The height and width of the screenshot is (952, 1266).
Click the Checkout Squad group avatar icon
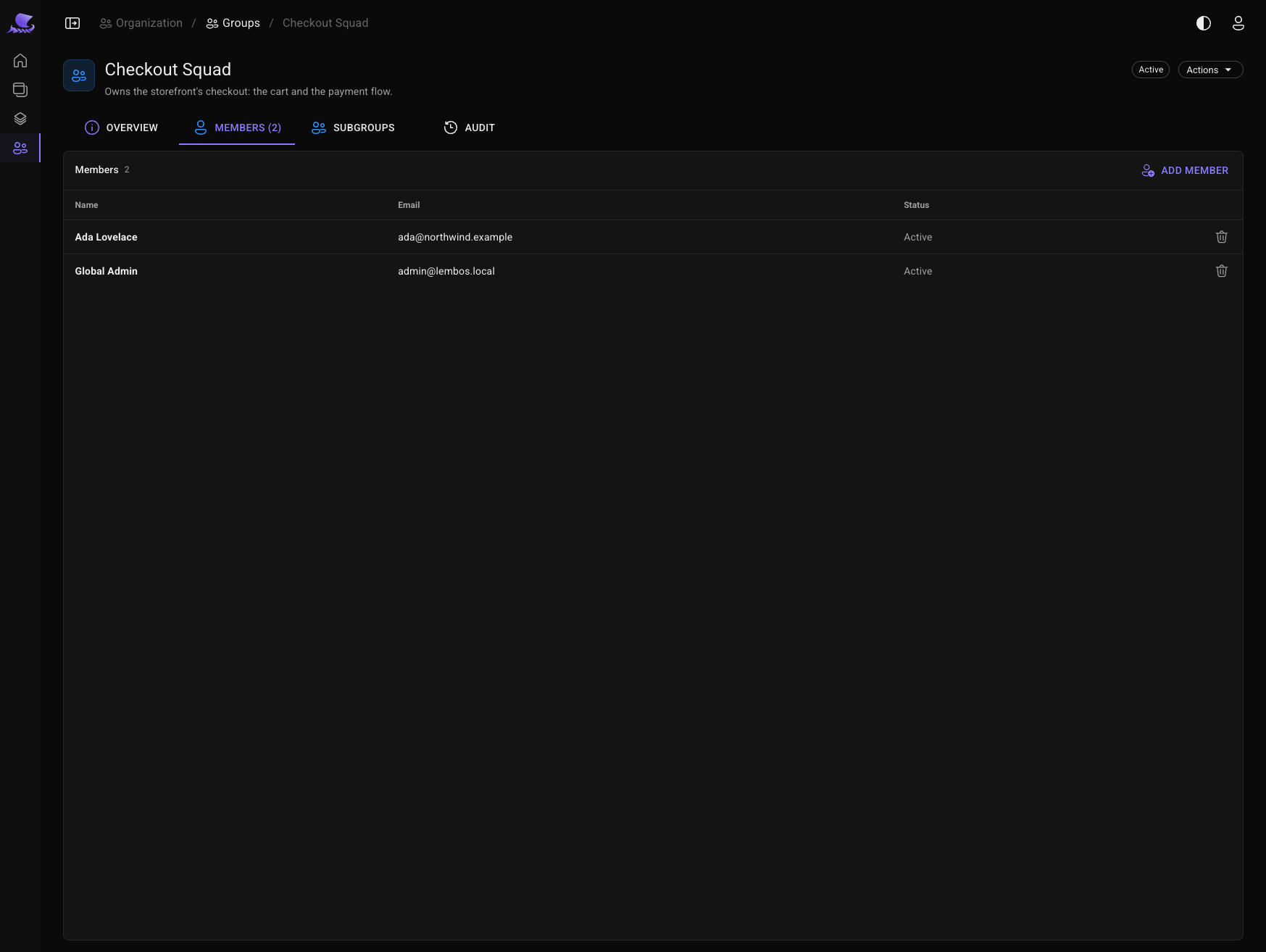click(79, 75)
